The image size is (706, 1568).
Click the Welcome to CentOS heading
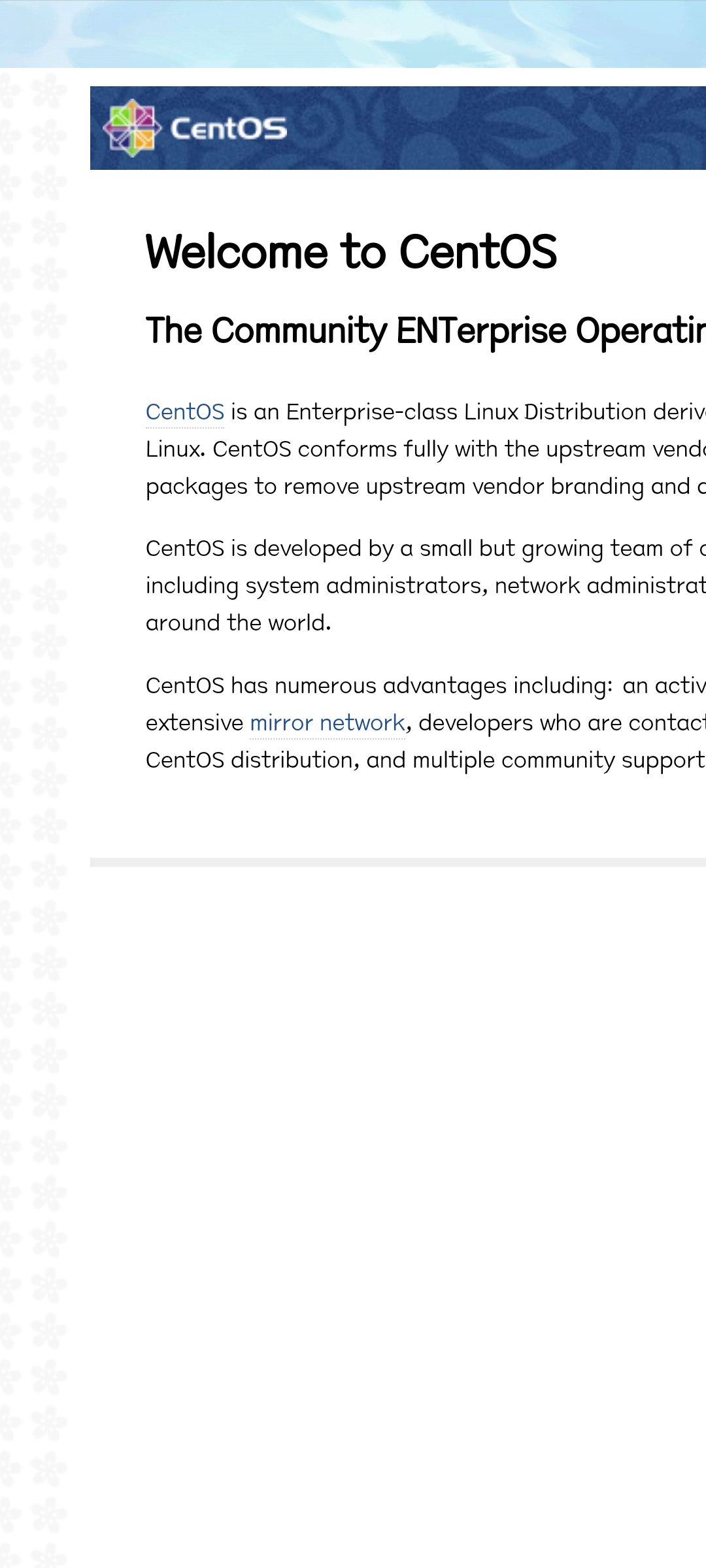(x=351, y=252)
